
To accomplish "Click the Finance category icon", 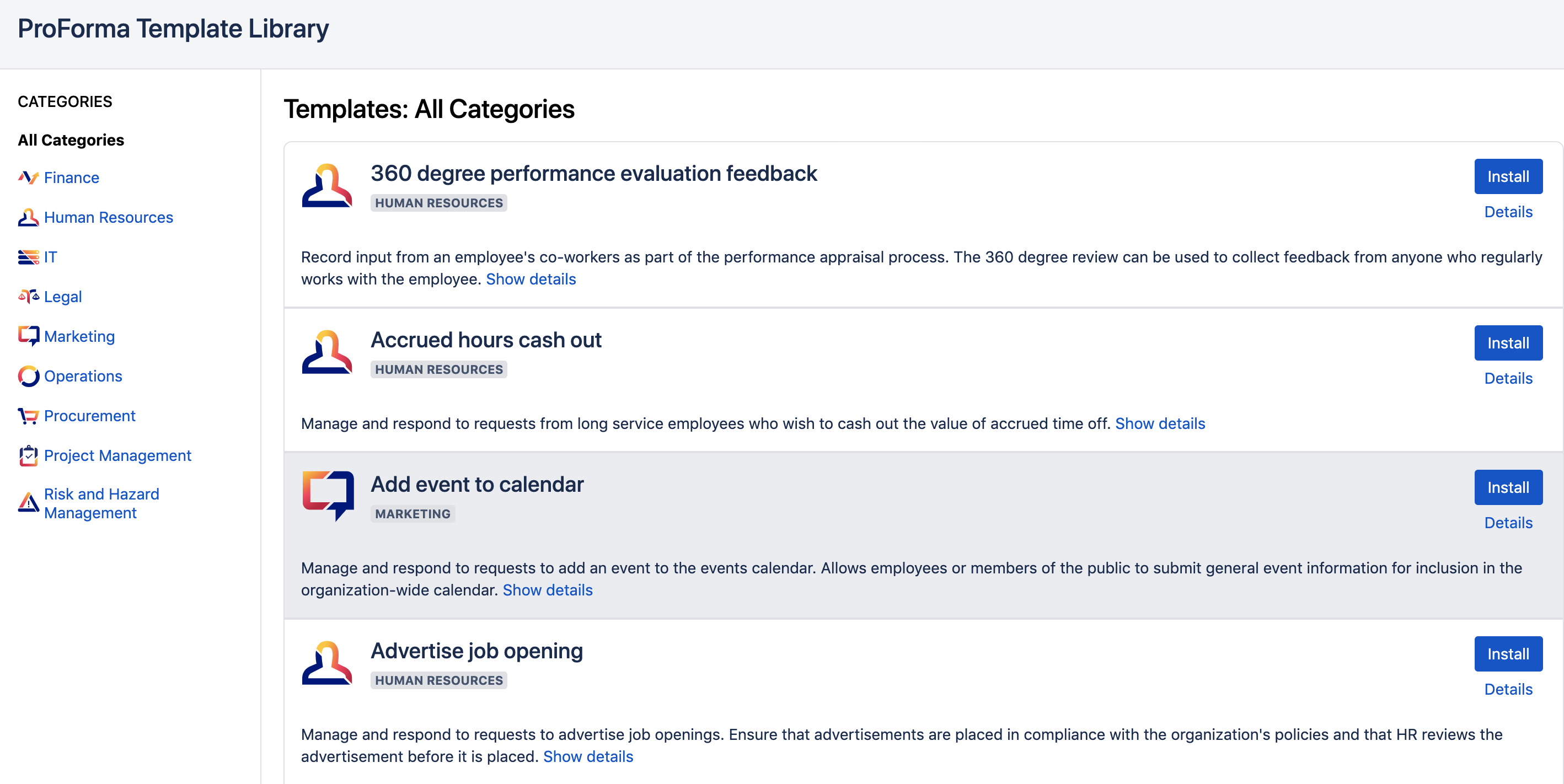I will (28, 177).
